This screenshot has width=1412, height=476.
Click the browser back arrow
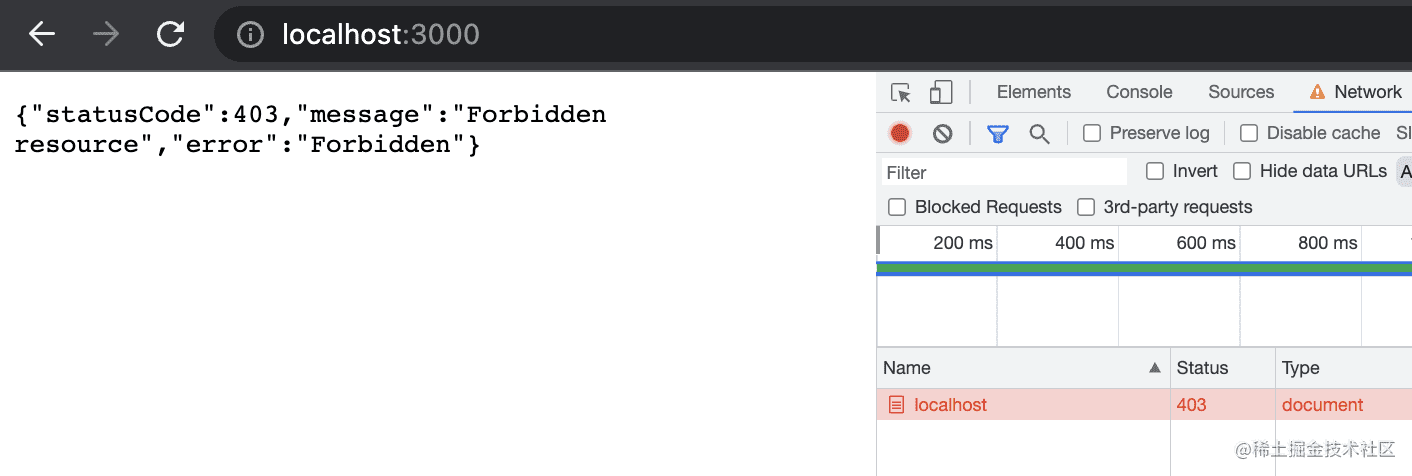click(x=42, y=35)
